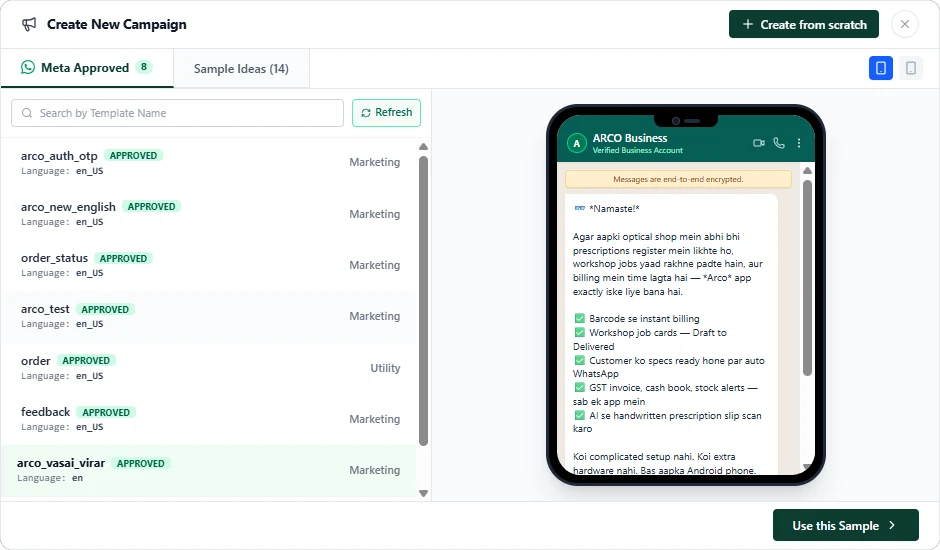Click the Utility category label of order
Image resolution: width=940 pixels, height=550 pixels.
coord(385,368)
